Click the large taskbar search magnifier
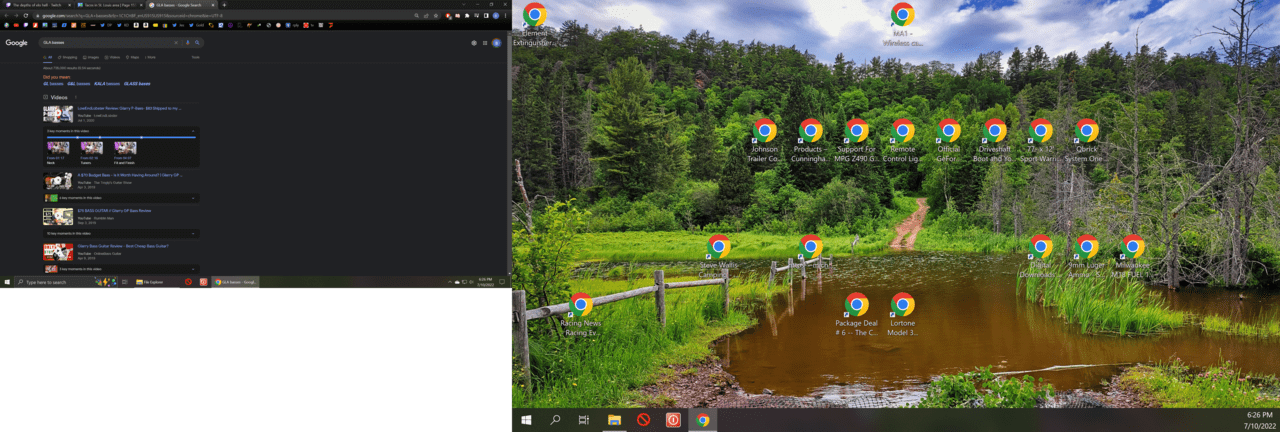The height and width of the screenshot is (432, 1280). 555,420
